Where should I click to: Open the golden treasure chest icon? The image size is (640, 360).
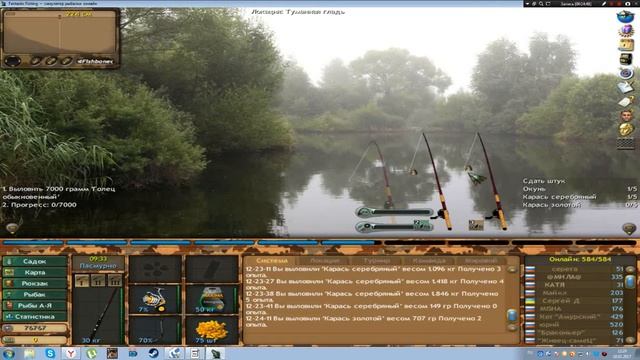(626, 45)
